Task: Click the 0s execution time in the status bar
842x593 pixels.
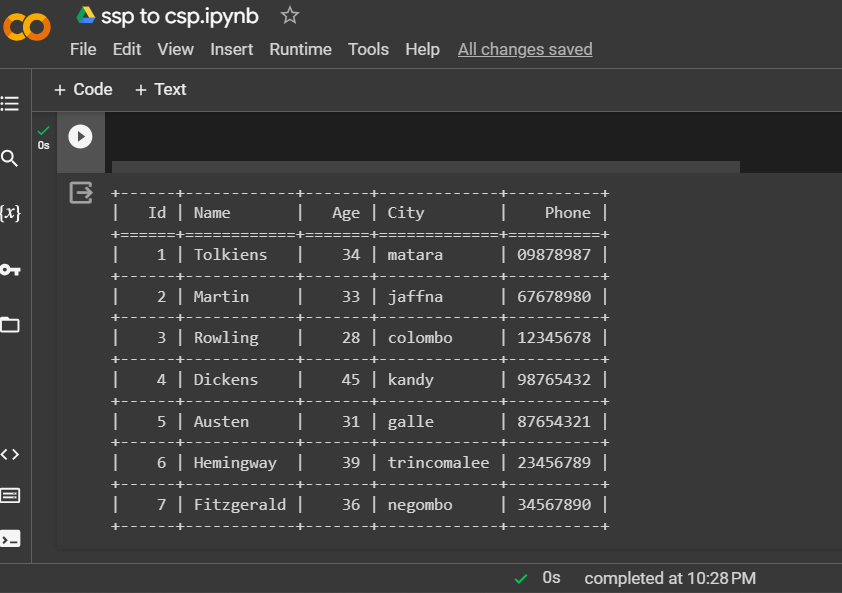Action: (551, 578)
